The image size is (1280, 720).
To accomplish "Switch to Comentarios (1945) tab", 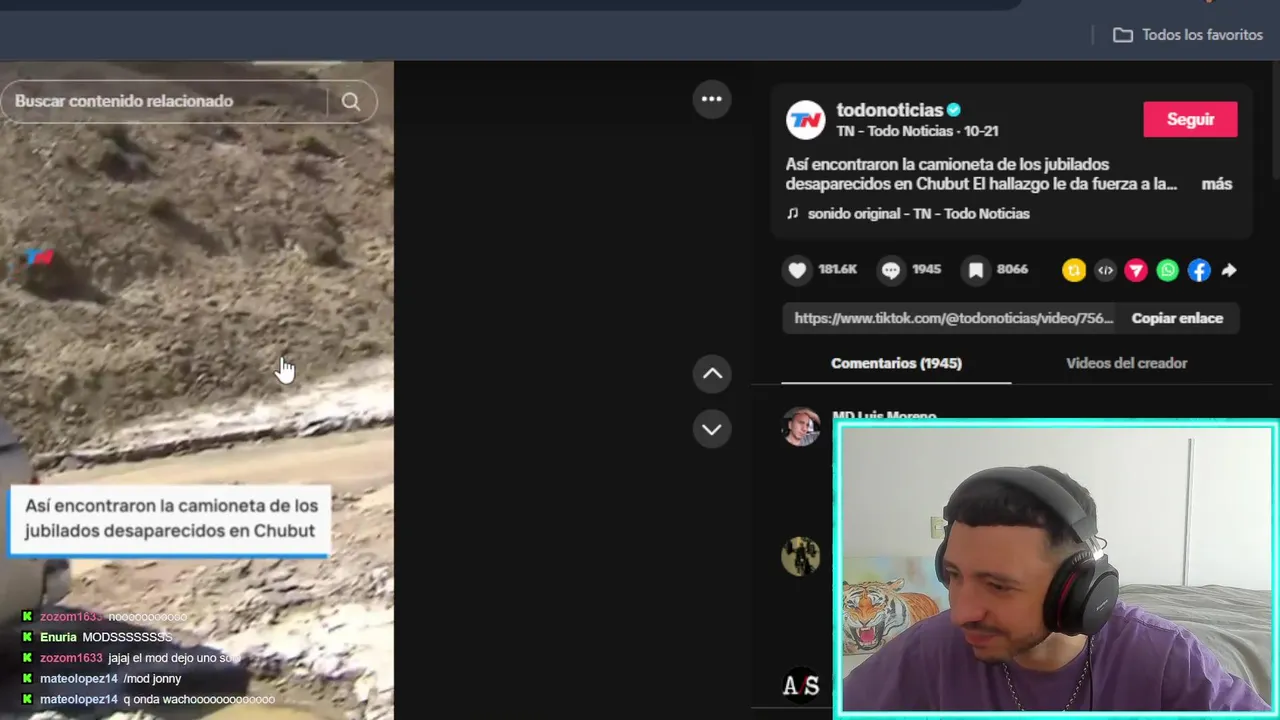I will (x=896, y=363).
